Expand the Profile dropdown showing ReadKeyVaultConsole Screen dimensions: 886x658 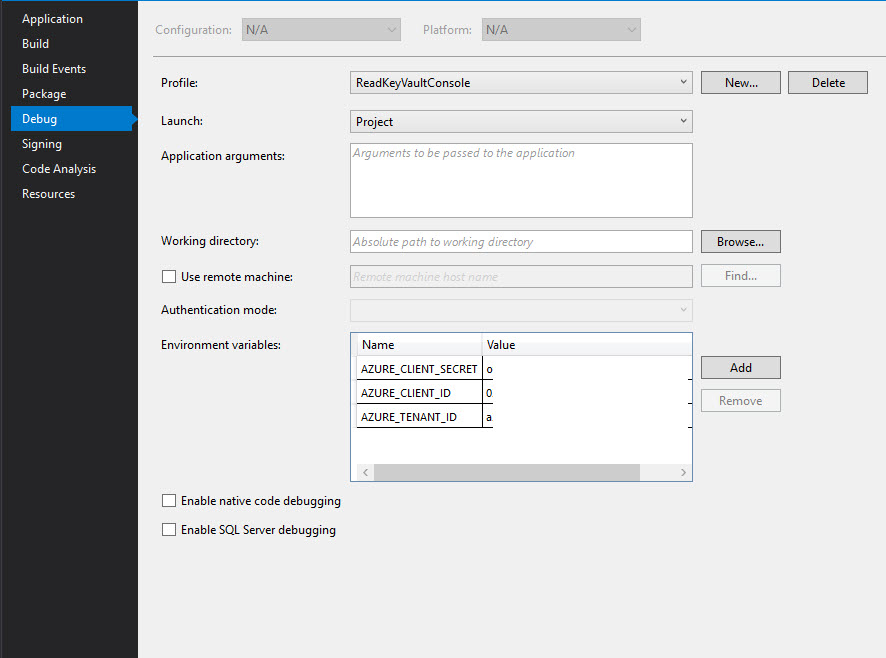(520, 83)
